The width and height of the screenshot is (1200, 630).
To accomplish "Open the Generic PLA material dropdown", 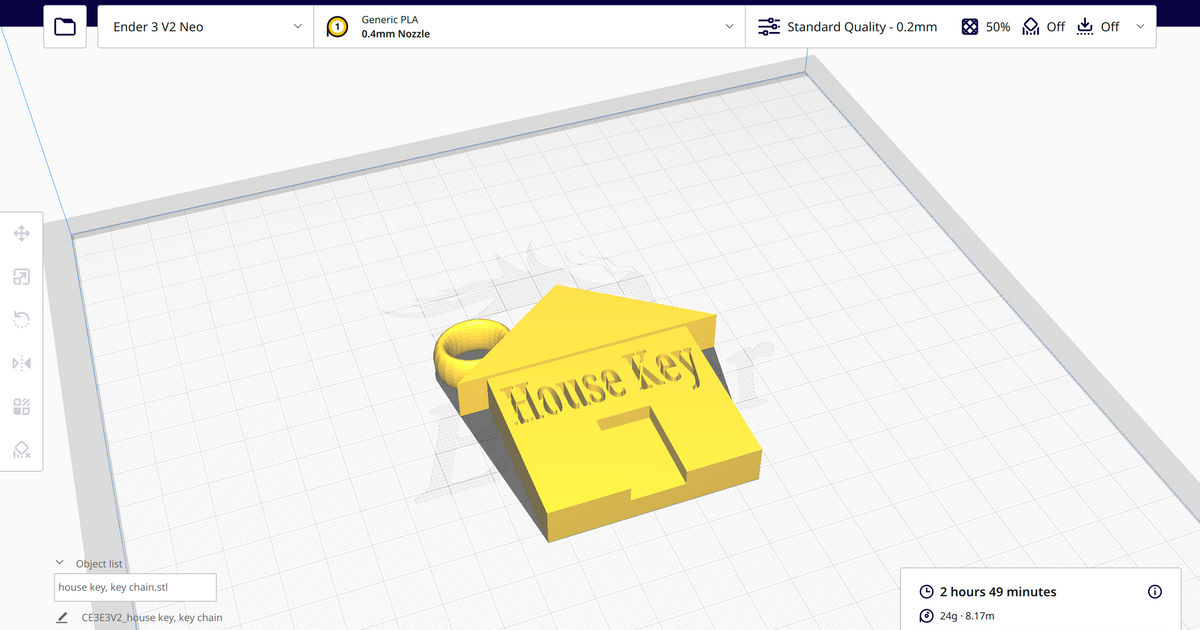I will click(x=730, y=26).
